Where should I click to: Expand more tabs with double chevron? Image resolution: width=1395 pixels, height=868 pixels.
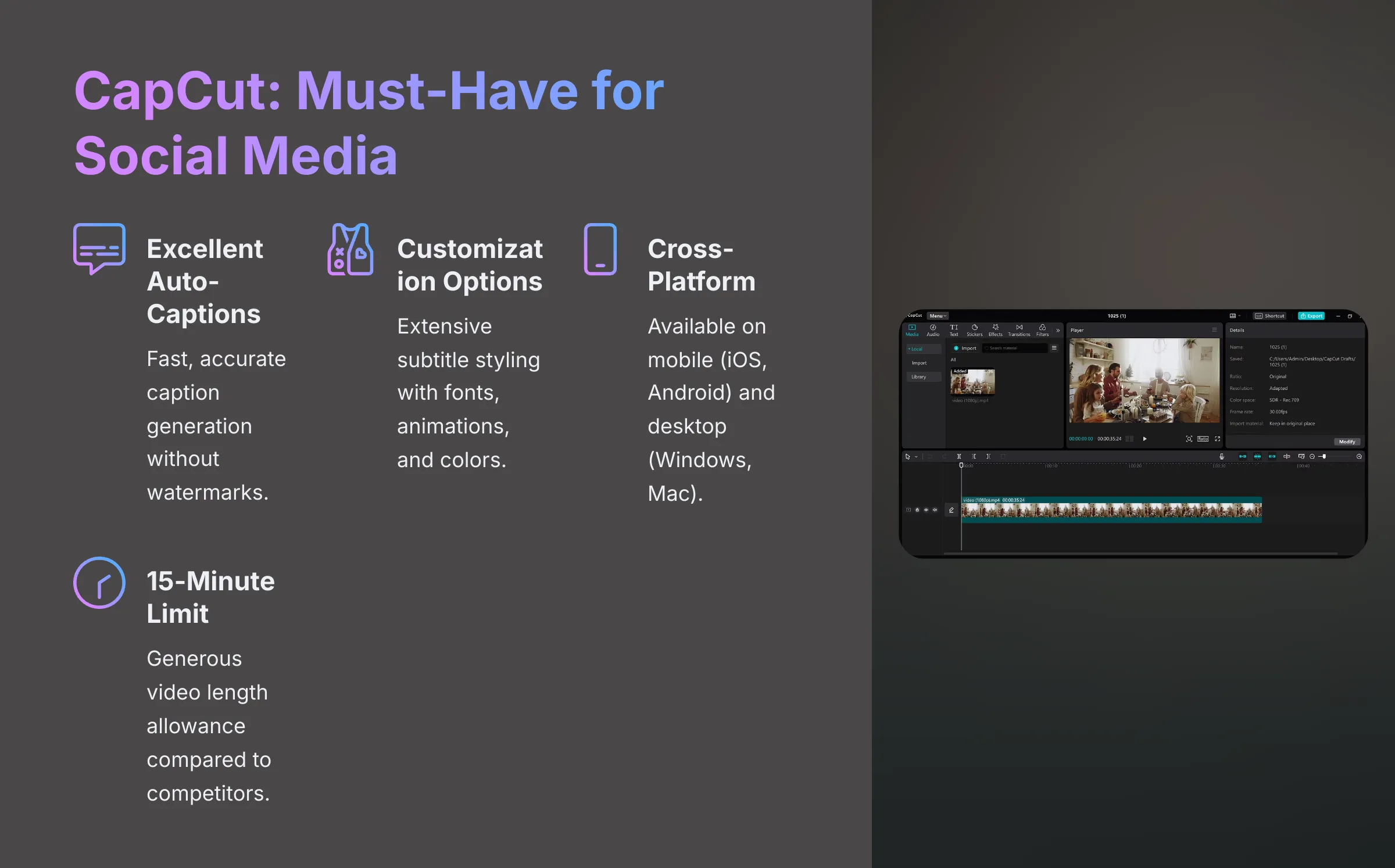pyautogui.click(x=1058, y=331)
